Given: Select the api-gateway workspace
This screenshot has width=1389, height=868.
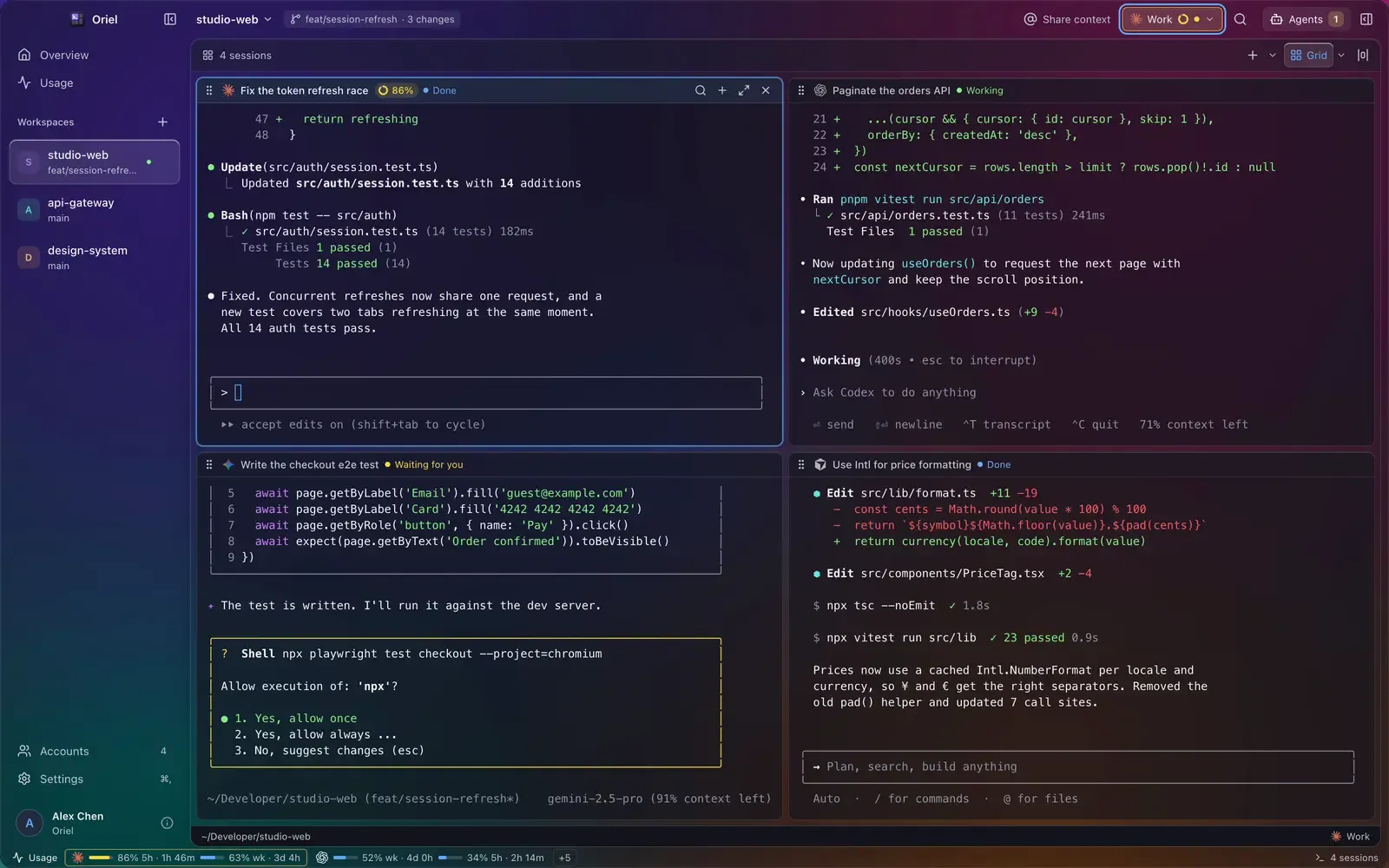Looking at the screenshot, I should coord(95,210).
